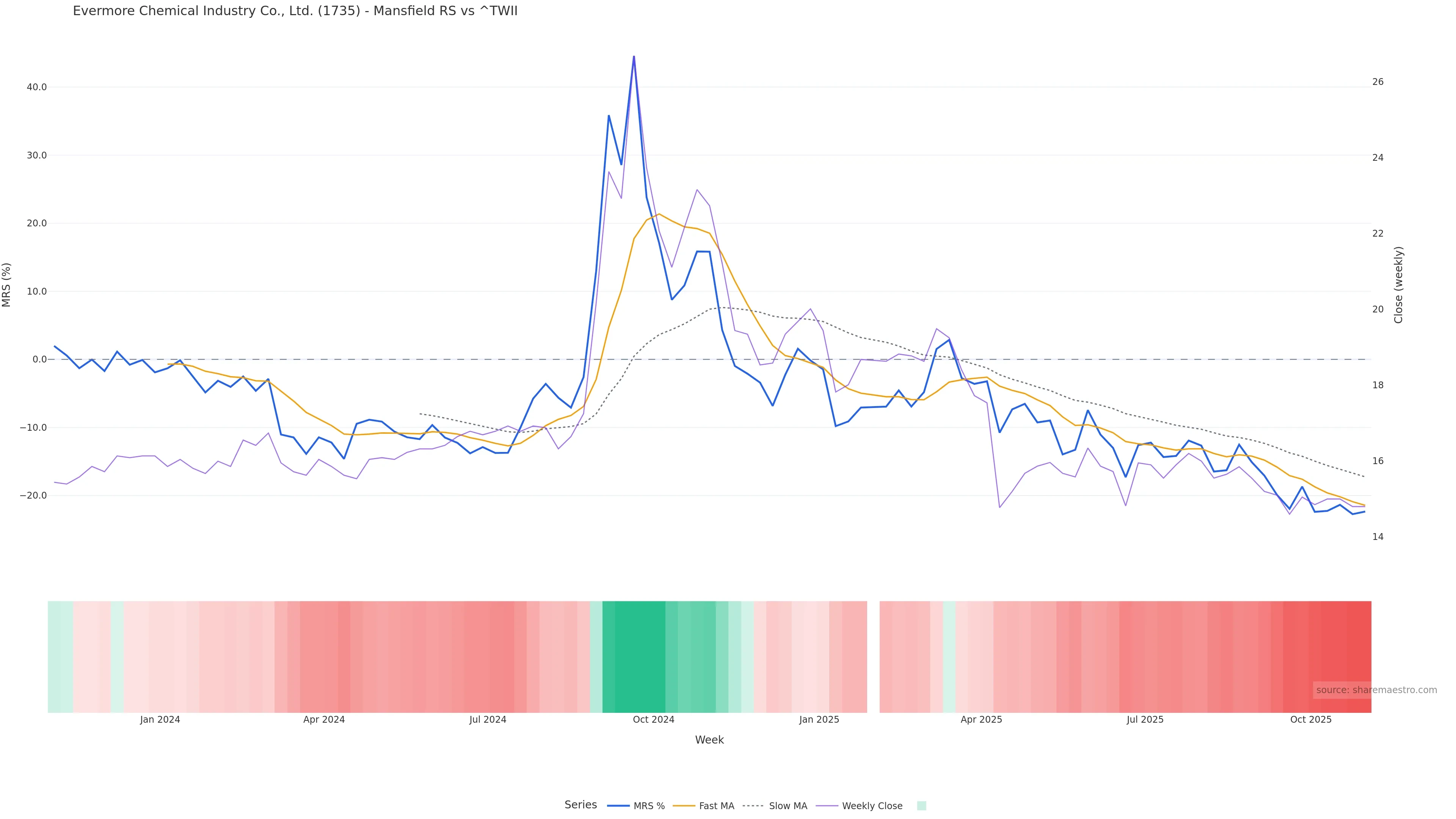This screenshot has width=1456, height=819.
Task: Click the Apr 2024 x-axis tick label
Action: tap(324, 720)
